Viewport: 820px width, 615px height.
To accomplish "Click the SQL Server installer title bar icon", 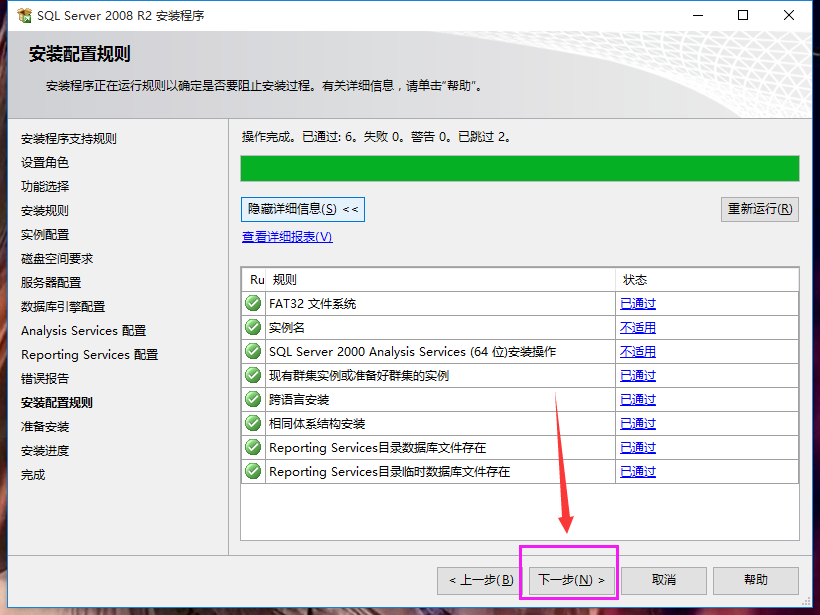I will tap(24, 15).
